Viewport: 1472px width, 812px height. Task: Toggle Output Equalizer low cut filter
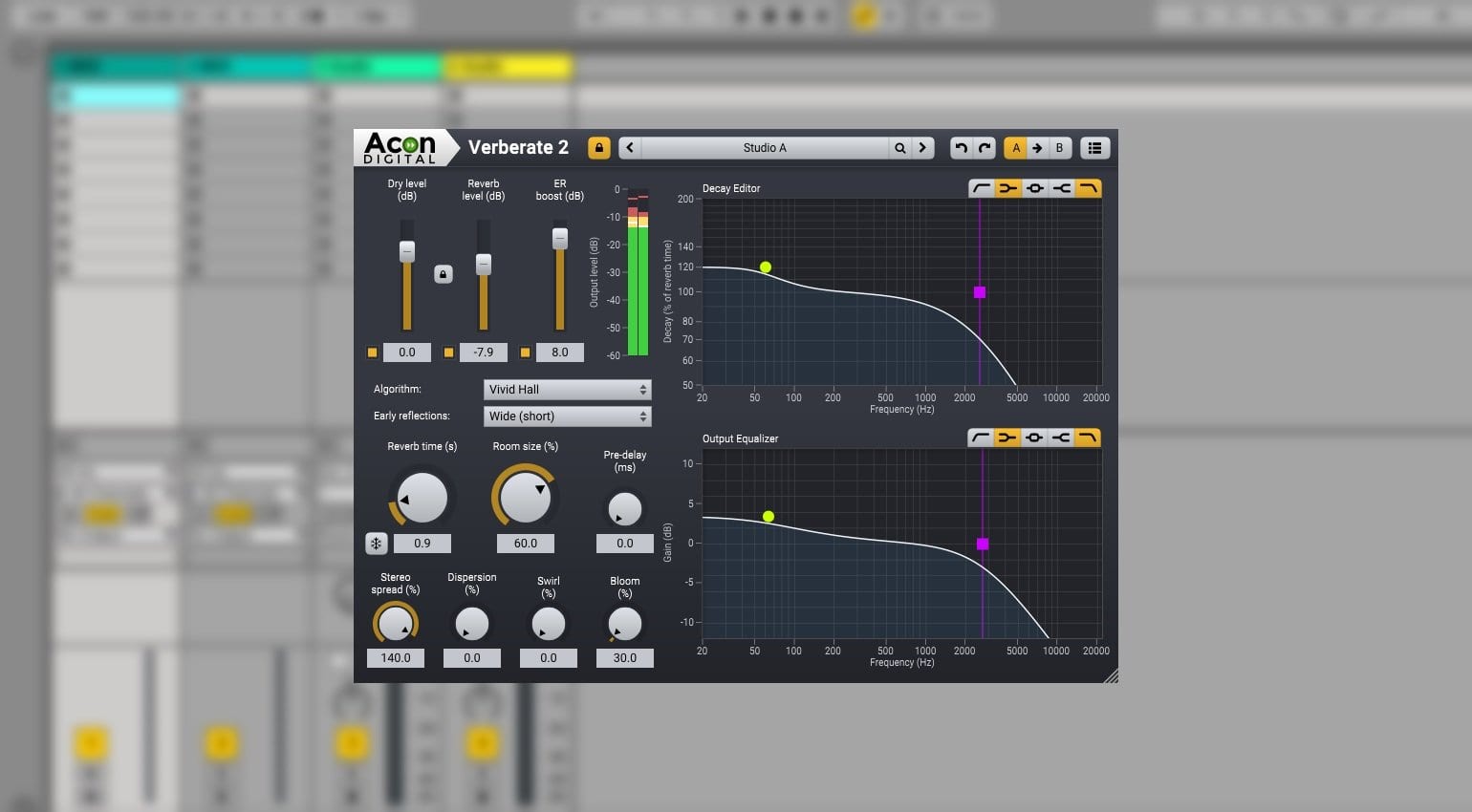(x=981, y=438)
